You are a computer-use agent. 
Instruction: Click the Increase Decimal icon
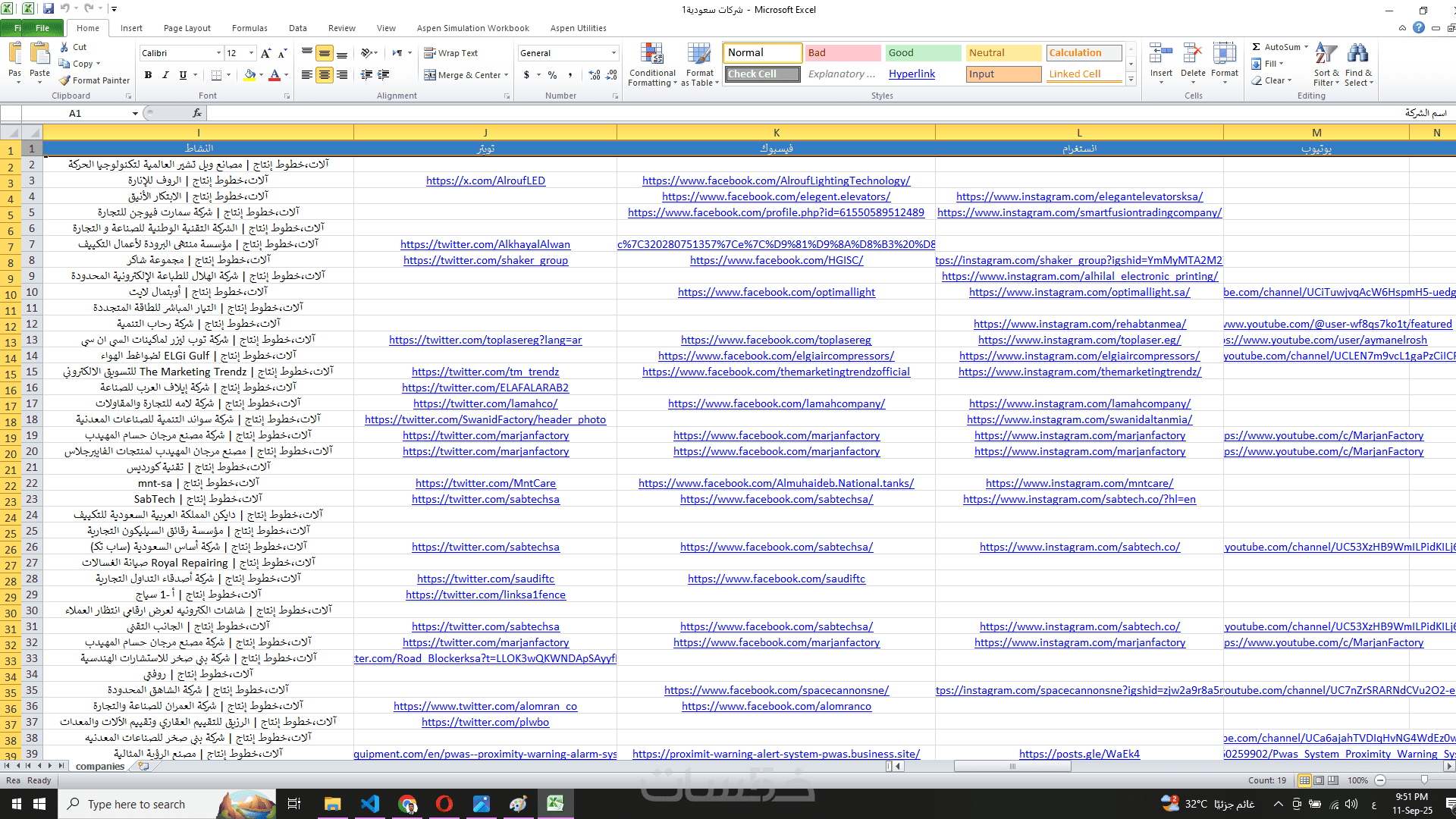click(594, 75)
